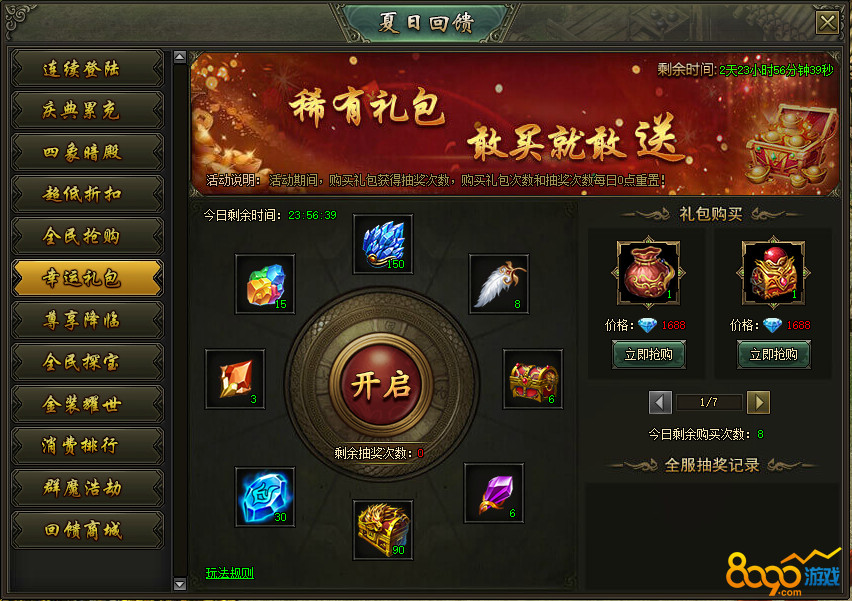Click the sidebar scroll up arrow
Viewport: 852px width, 601px height.
(180, 57)
